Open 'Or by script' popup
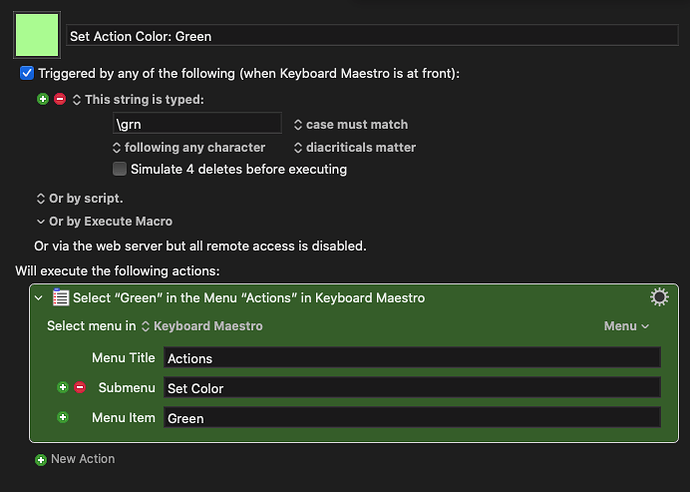Image resolution: width=690 pixels, height=492 pixels. 80,198
